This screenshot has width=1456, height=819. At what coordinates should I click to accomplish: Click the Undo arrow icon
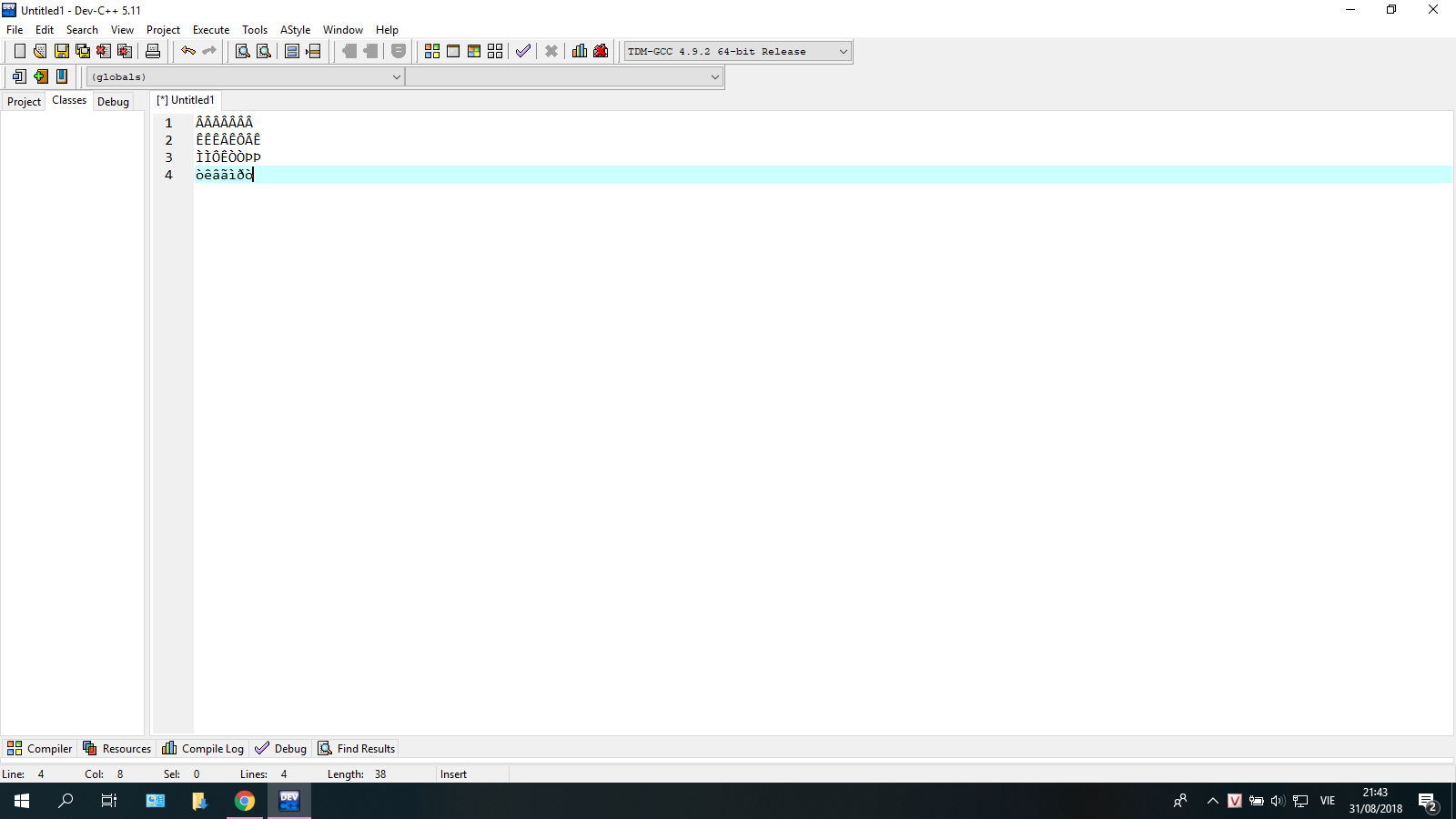point(188,51)
